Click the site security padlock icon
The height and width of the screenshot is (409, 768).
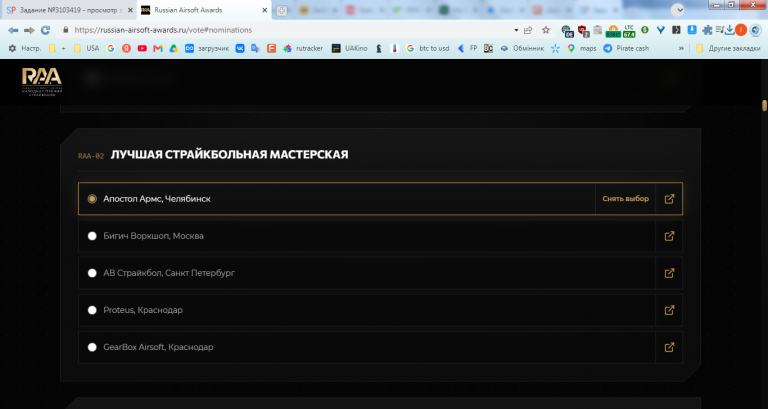[x=66, y=30]
